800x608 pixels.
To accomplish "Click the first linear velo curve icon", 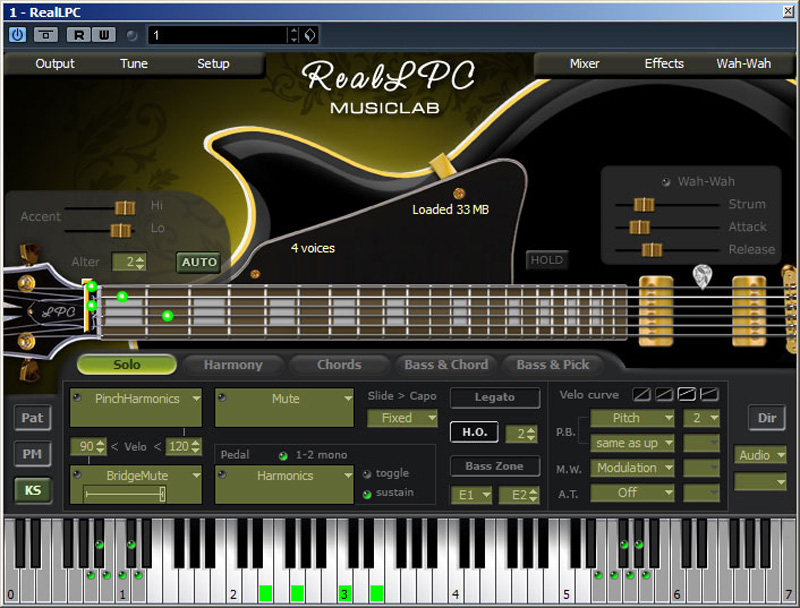I will point(641,394).
